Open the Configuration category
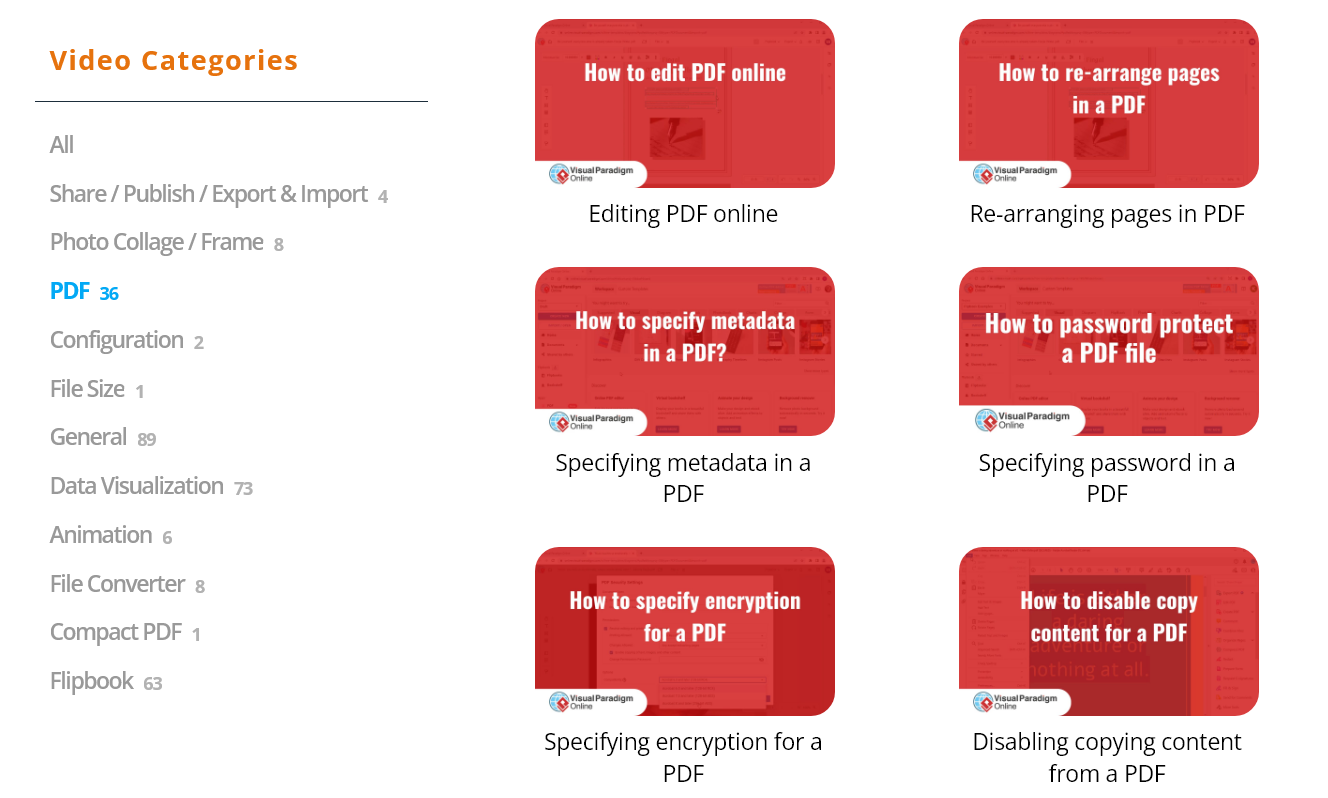This screenshot has height=798, width=1328. point(117,340)
